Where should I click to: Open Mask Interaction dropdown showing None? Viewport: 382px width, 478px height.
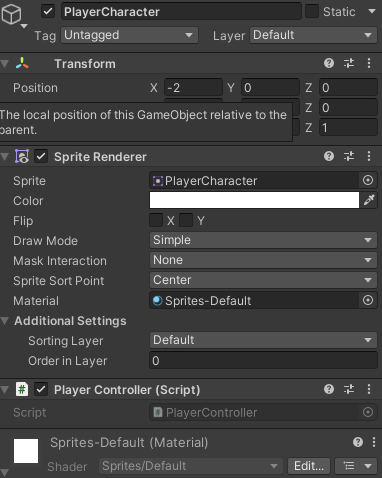pos(263,260)
